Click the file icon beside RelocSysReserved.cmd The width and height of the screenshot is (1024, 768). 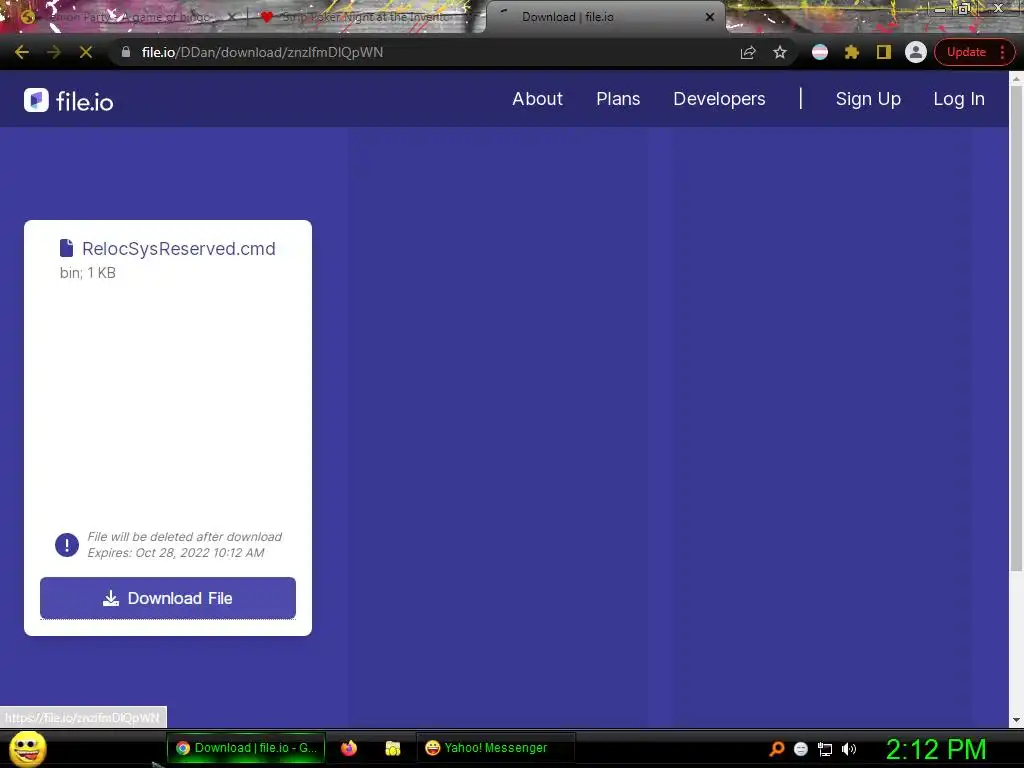[67, 248]
